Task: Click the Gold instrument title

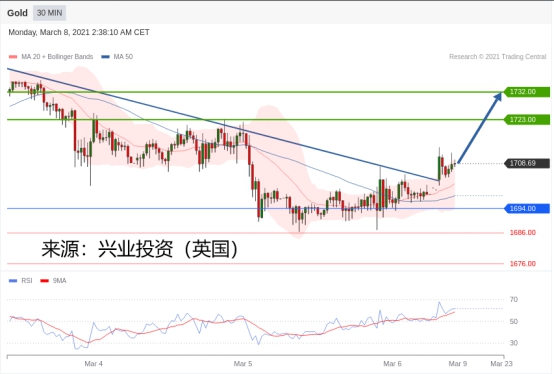Action: [17, 13]
